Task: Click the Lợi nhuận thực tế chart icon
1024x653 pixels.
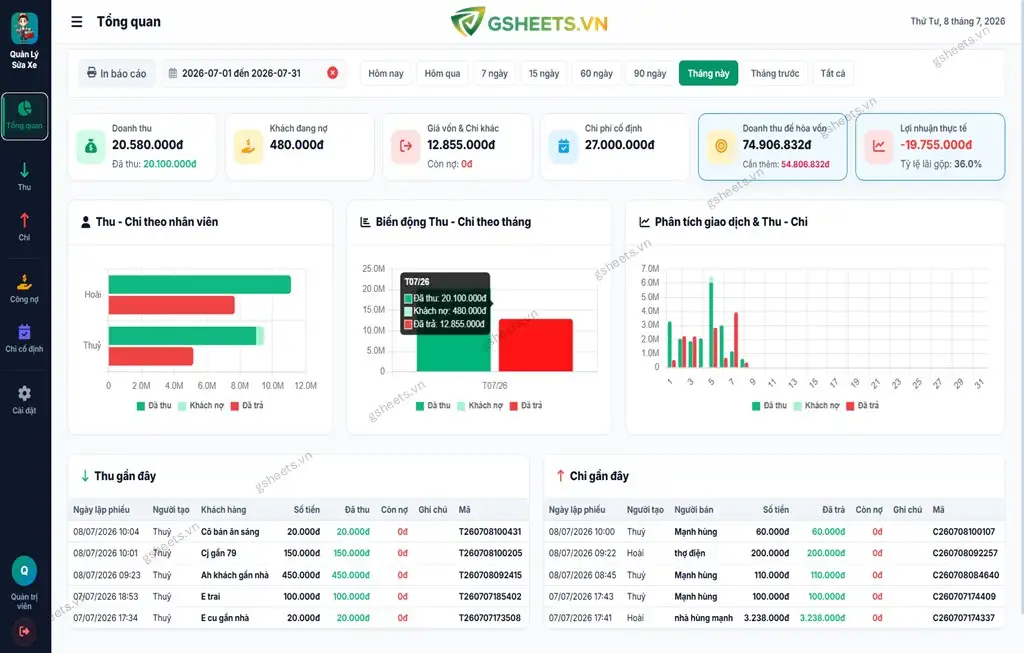Action: coord(879,146)
